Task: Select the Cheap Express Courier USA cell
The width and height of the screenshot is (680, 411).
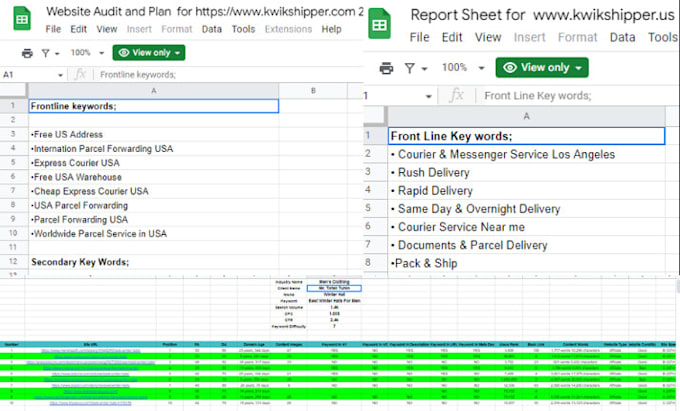Action: click(x=154, y=191)
